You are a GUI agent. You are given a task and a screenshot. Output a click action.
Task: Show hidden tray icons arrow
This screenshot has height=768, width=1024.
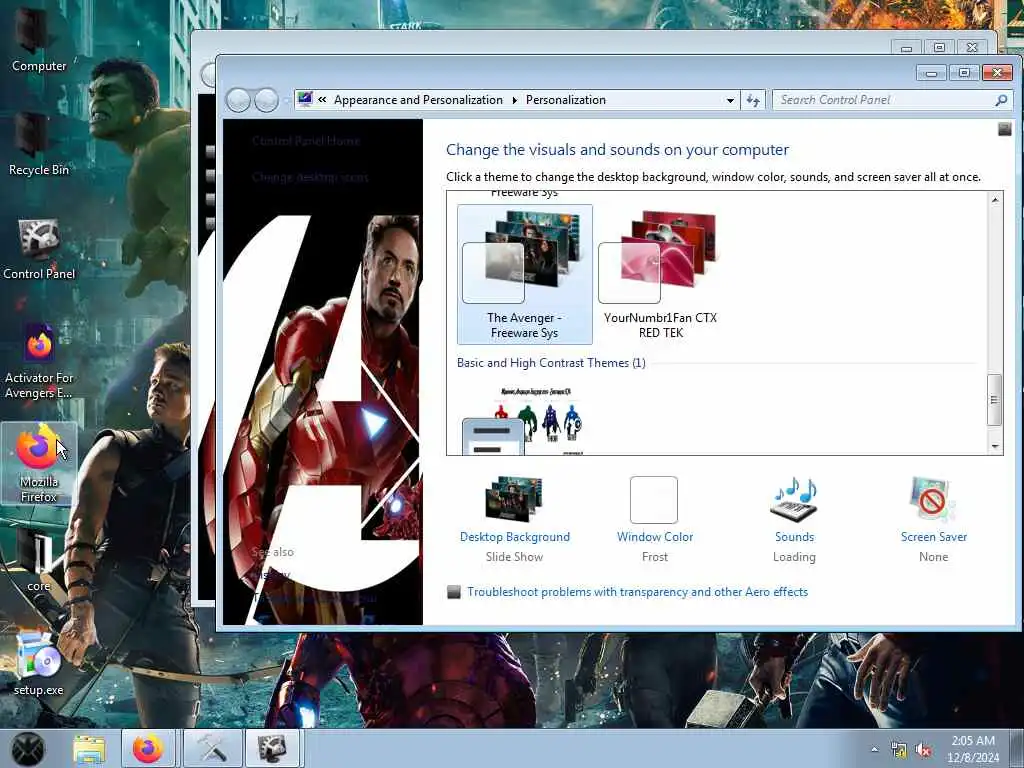click(x=874, y=750)
